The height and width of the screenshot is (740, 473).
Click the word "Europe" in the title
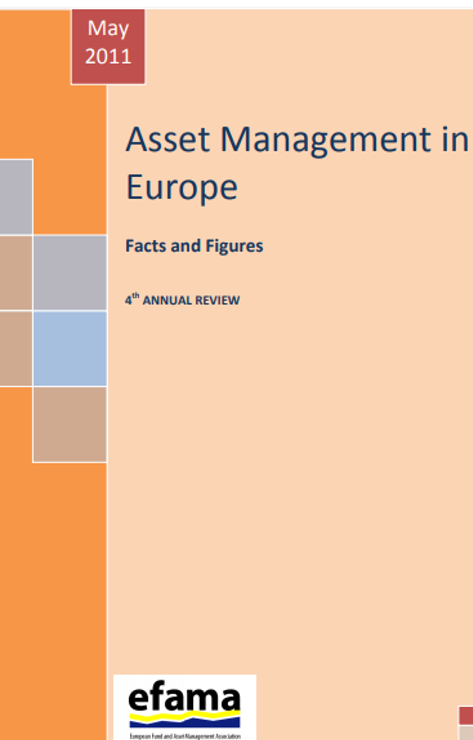(182, 187)
